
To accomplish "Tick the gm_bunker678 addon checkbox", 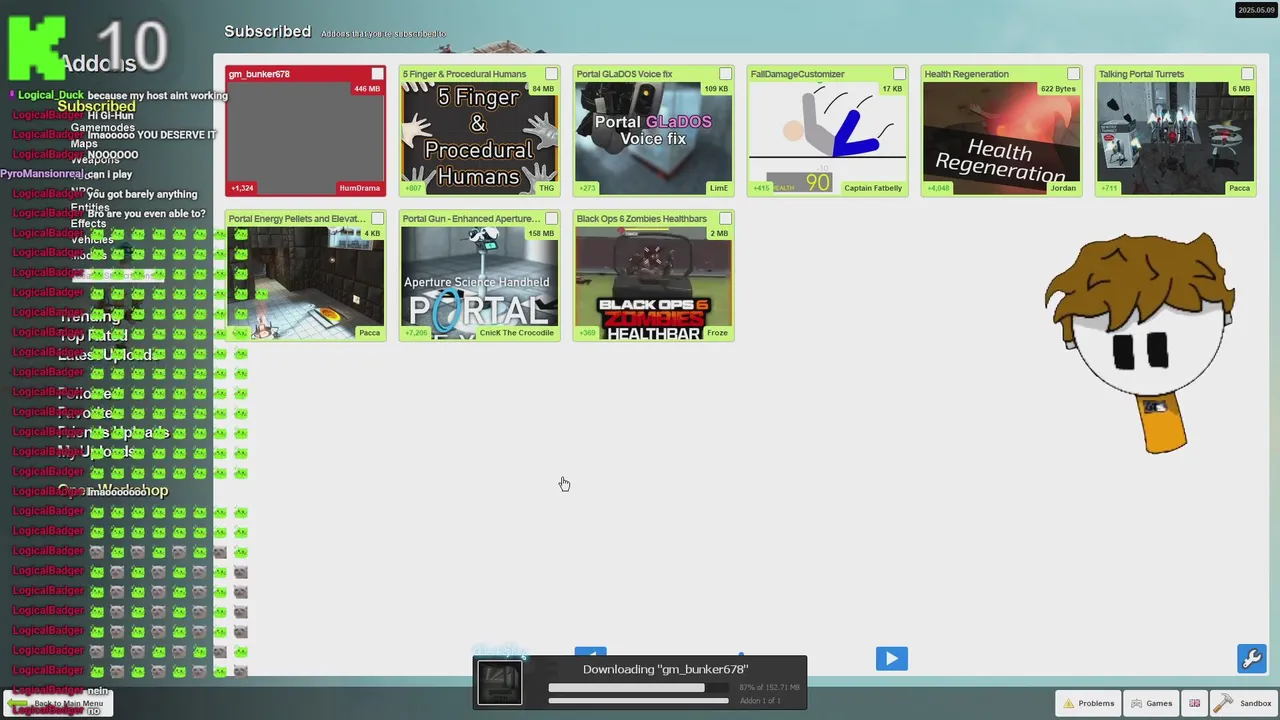I will tap(377, 74).
